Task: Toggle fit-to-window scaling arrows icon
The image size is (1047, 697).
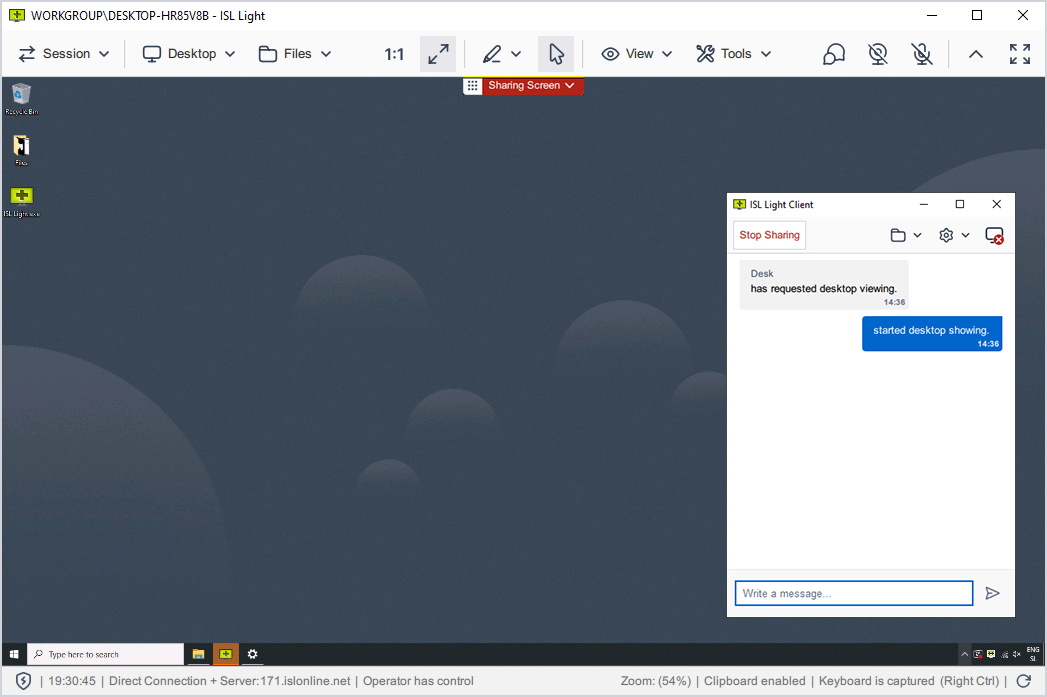Action: 438,54
